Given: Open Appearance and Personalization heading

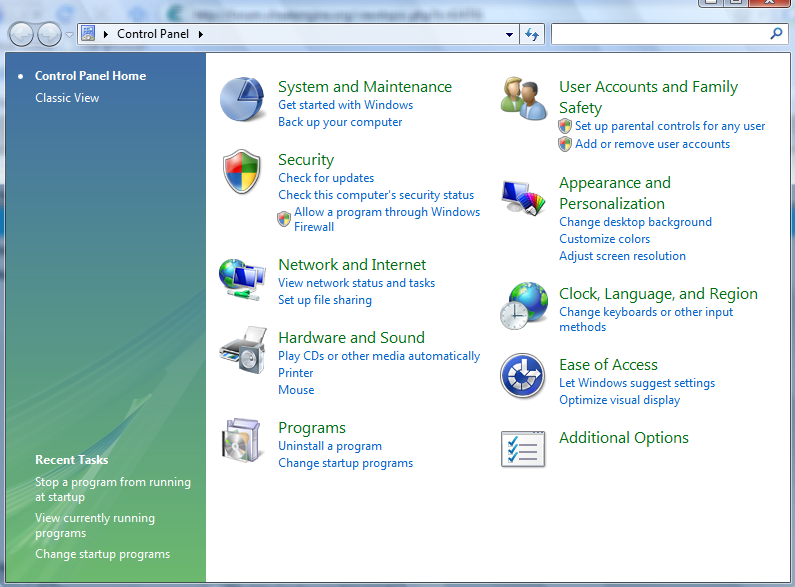Looking at the screenshot, I should pyautogui.click(x=615, y=193).
